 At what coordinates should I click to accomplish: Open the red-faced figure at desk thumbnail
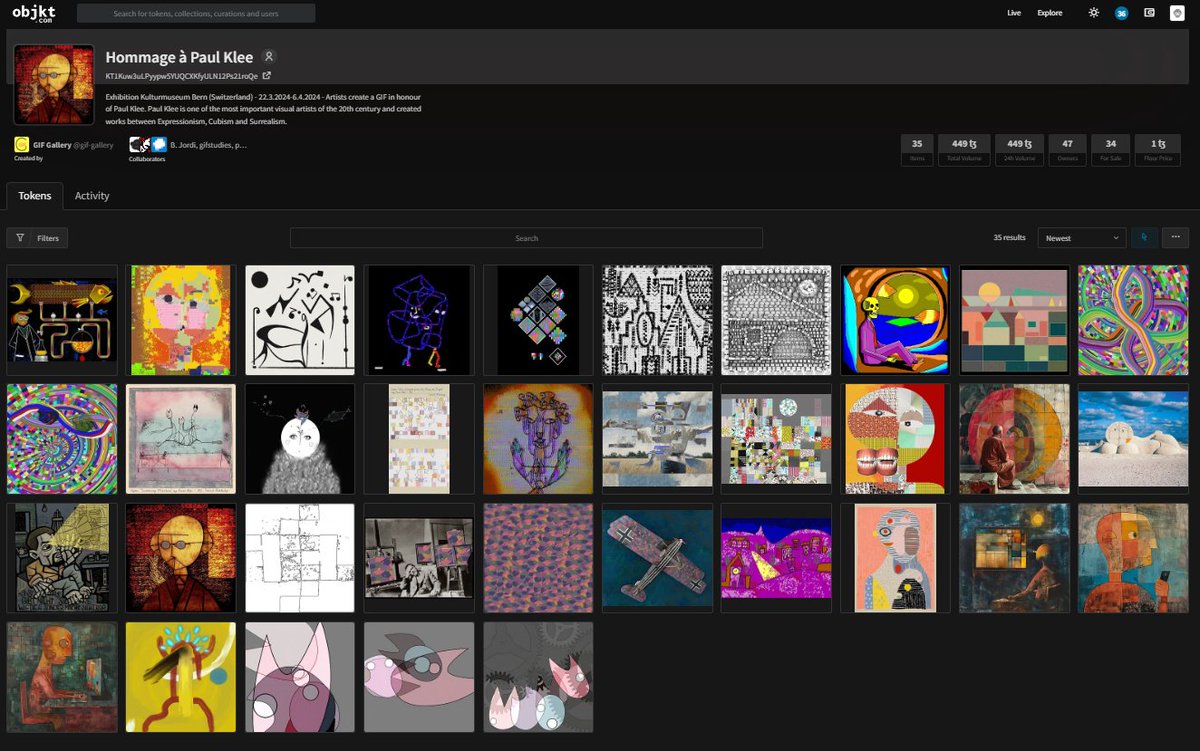coord(62,677)
